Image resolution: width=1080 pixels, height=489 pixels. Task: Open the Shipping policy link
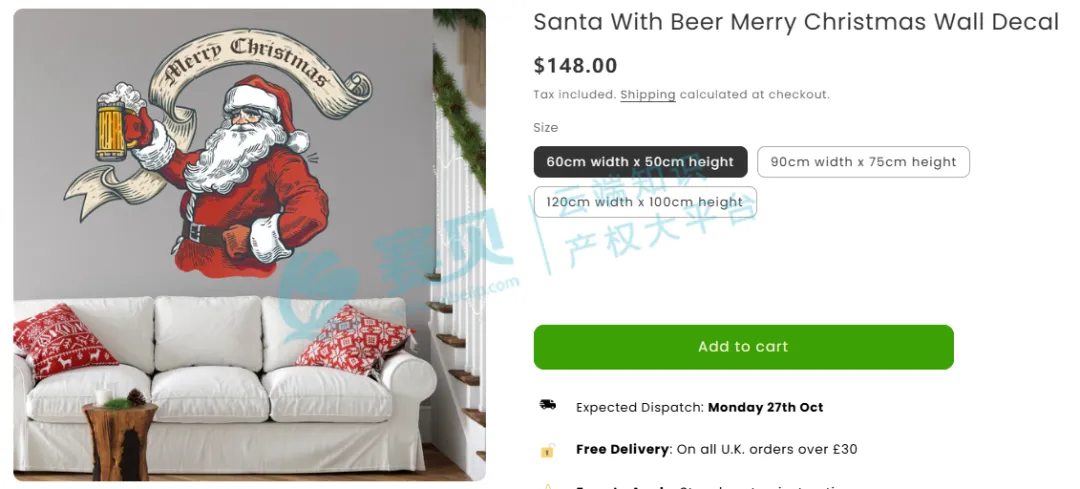point(647,94)
